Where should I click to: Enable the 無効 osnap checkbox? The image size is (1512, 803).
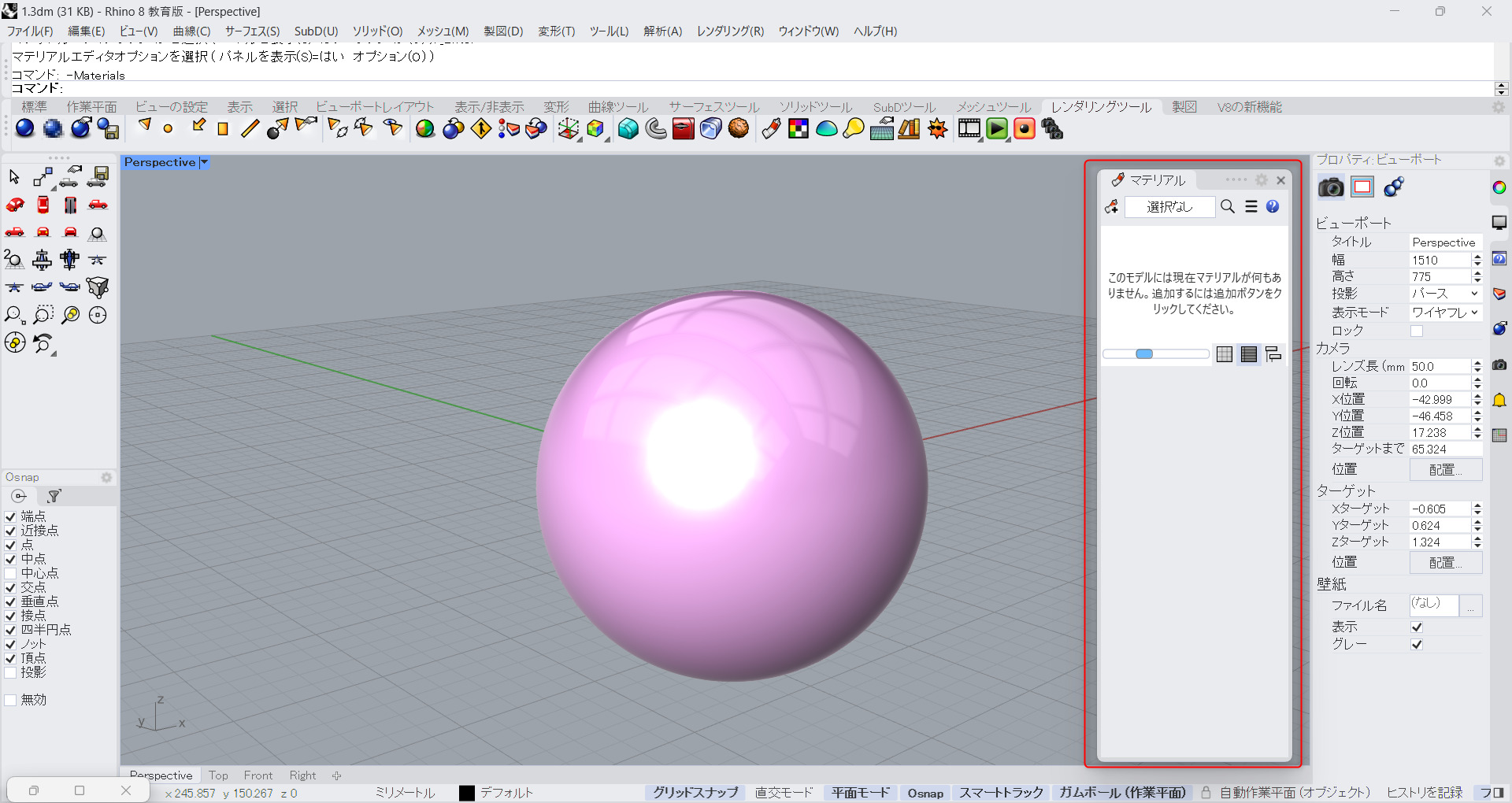coord(10,700)
